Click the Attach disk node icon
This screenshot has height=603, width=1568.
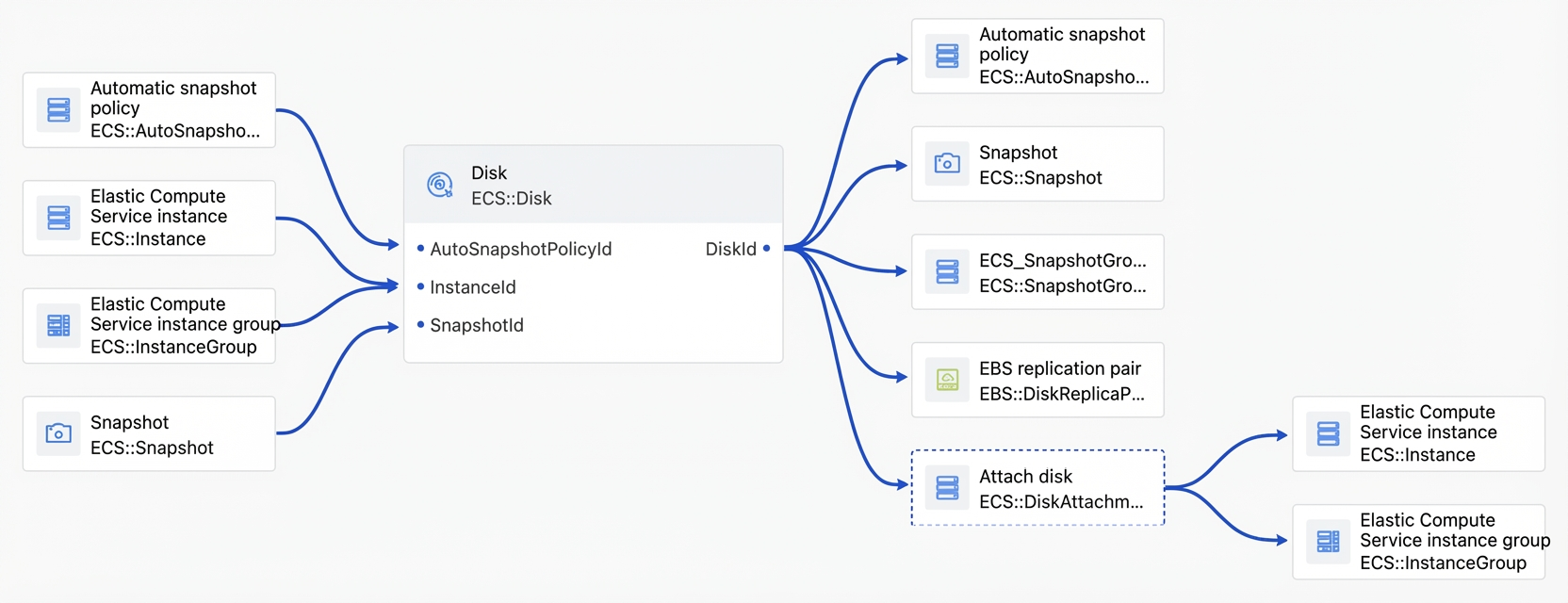point(947,488)
